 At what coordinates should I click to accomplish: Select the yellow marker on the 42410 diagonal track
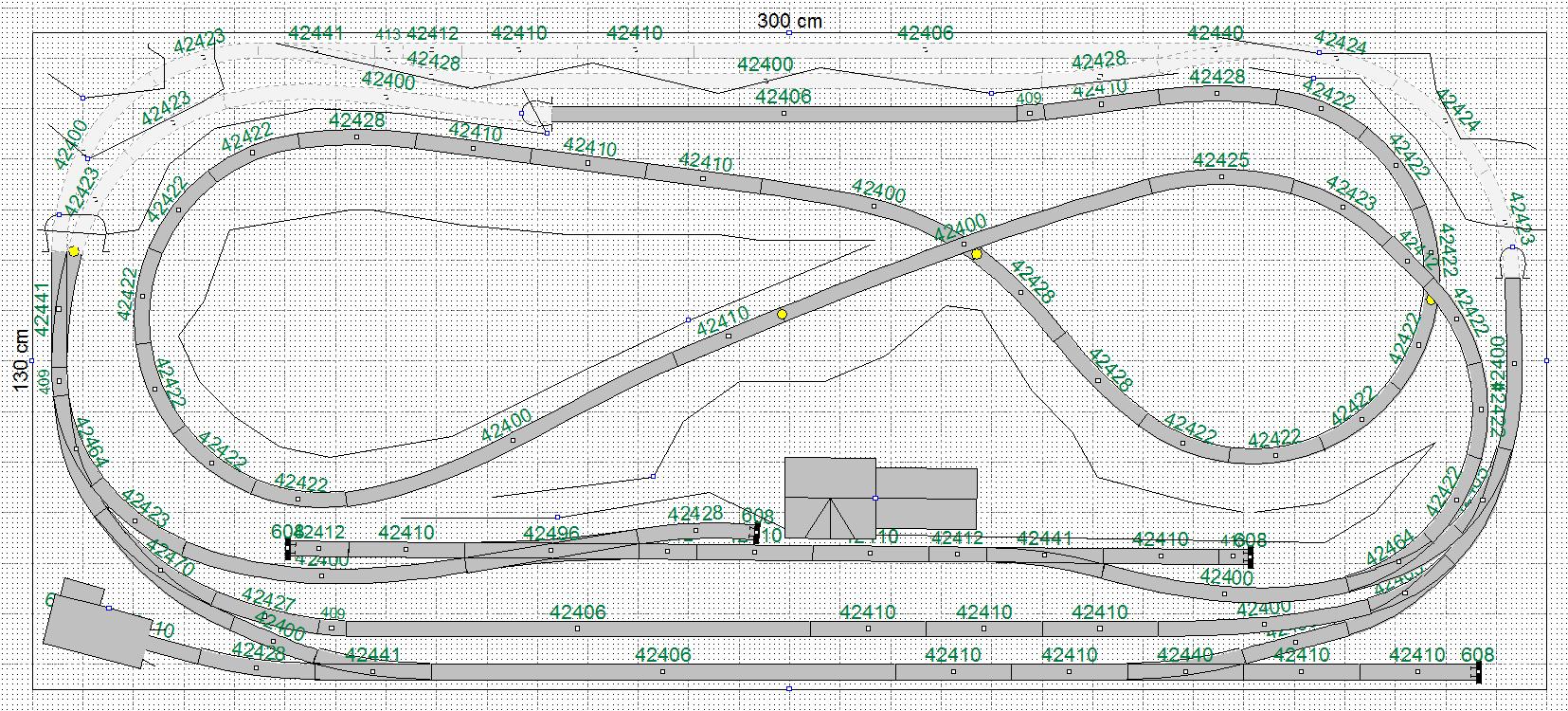[782, 314]
